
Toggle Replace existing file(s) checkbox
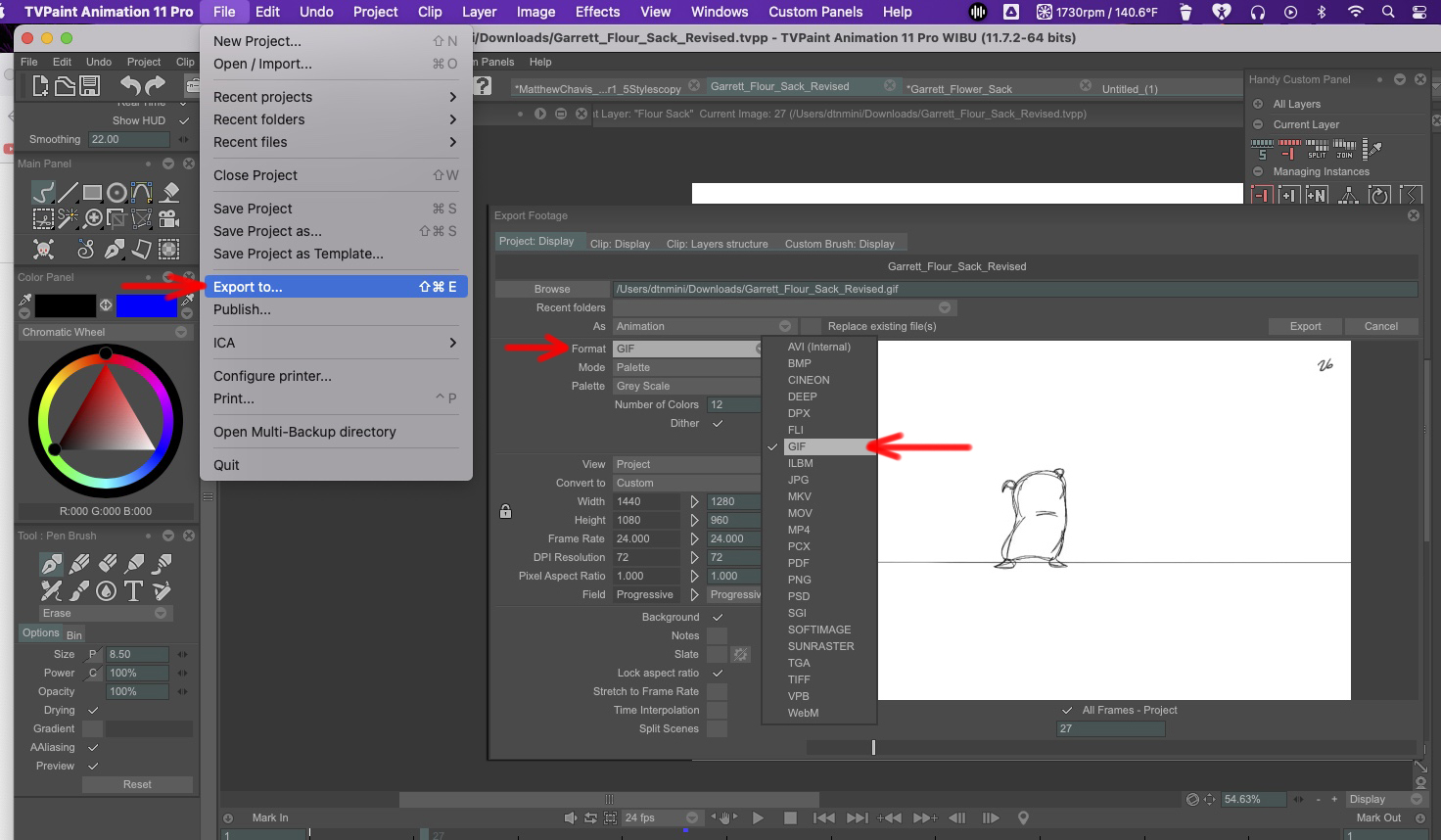click(812, 326)
